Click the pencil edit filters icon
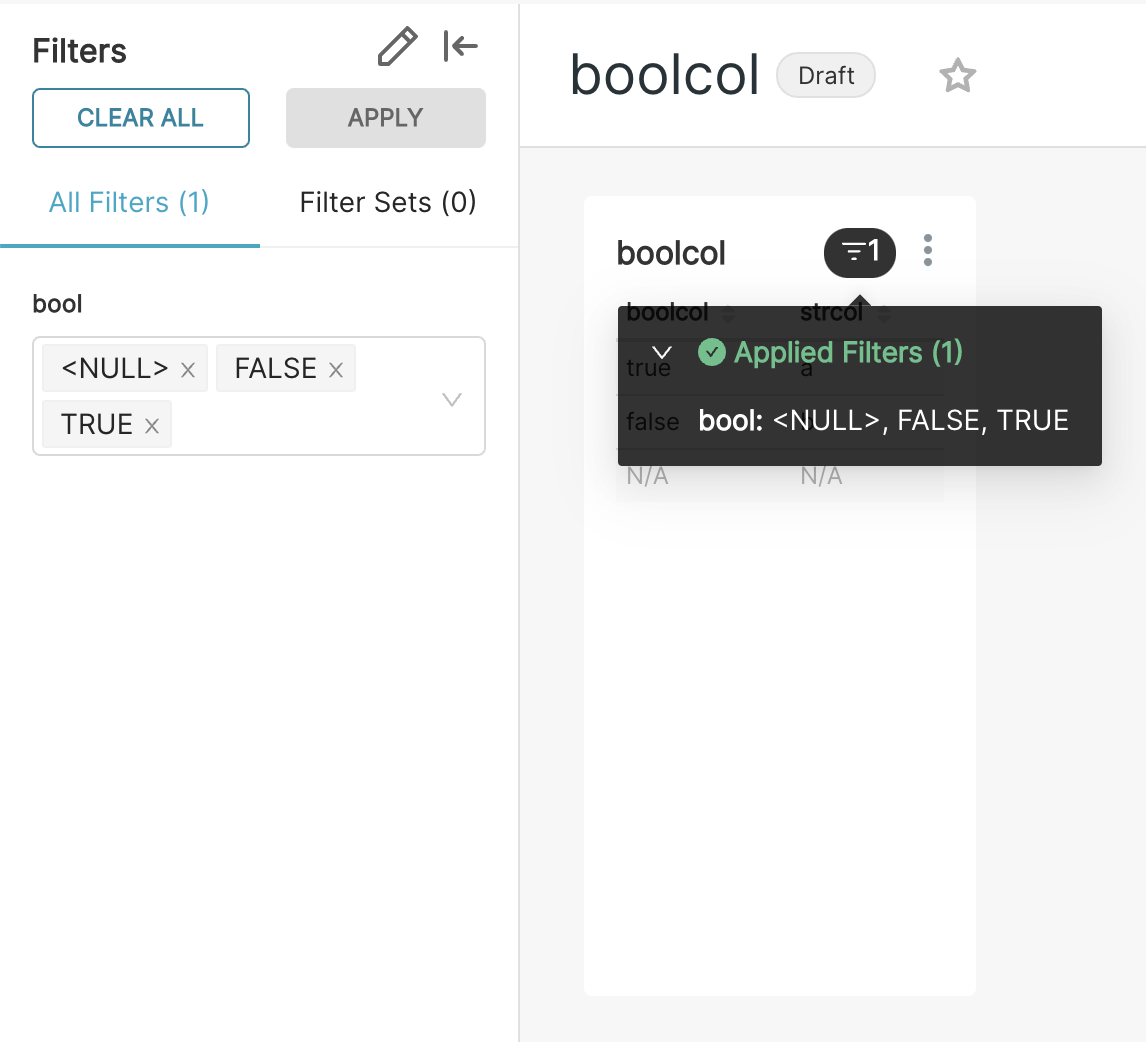The height and width of the screenshot is (1042, 1146). pos(397,47)
